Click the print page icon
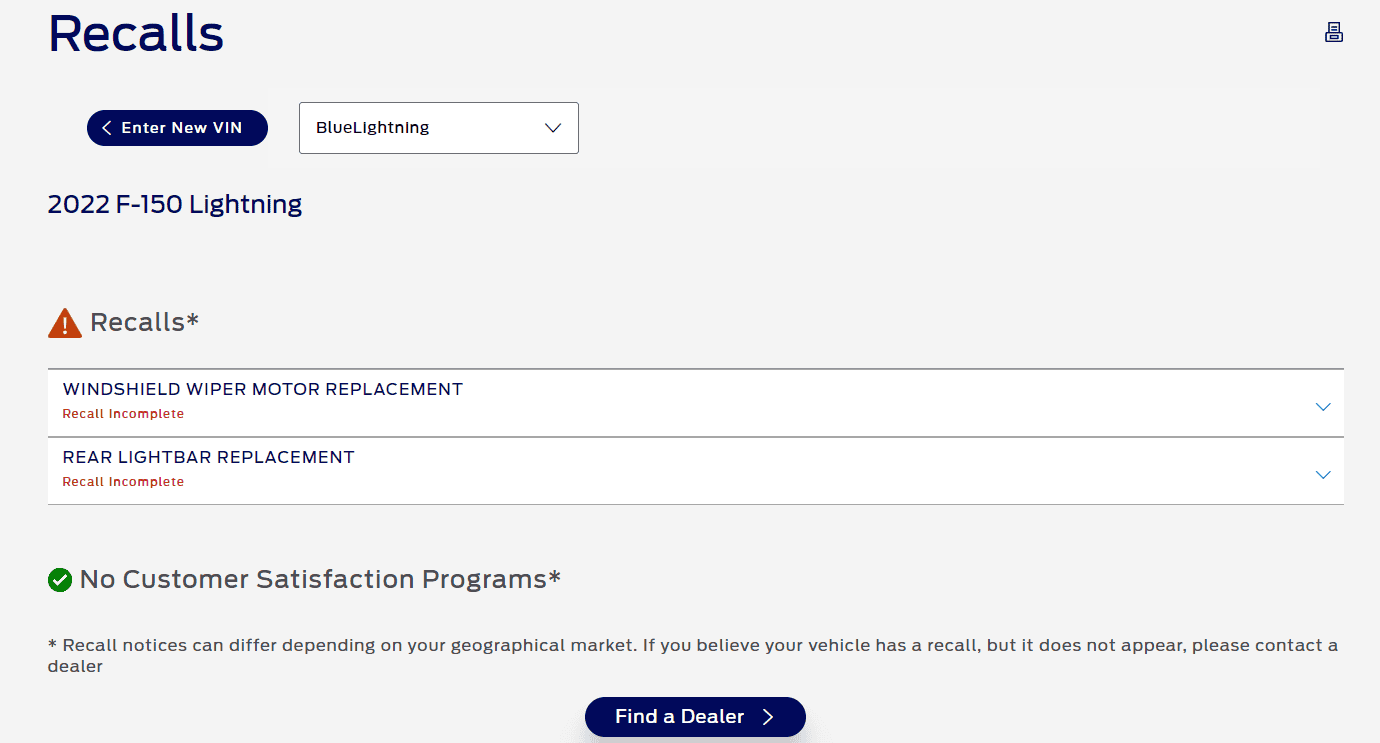1380x743 pixels. coord(1333,32)
